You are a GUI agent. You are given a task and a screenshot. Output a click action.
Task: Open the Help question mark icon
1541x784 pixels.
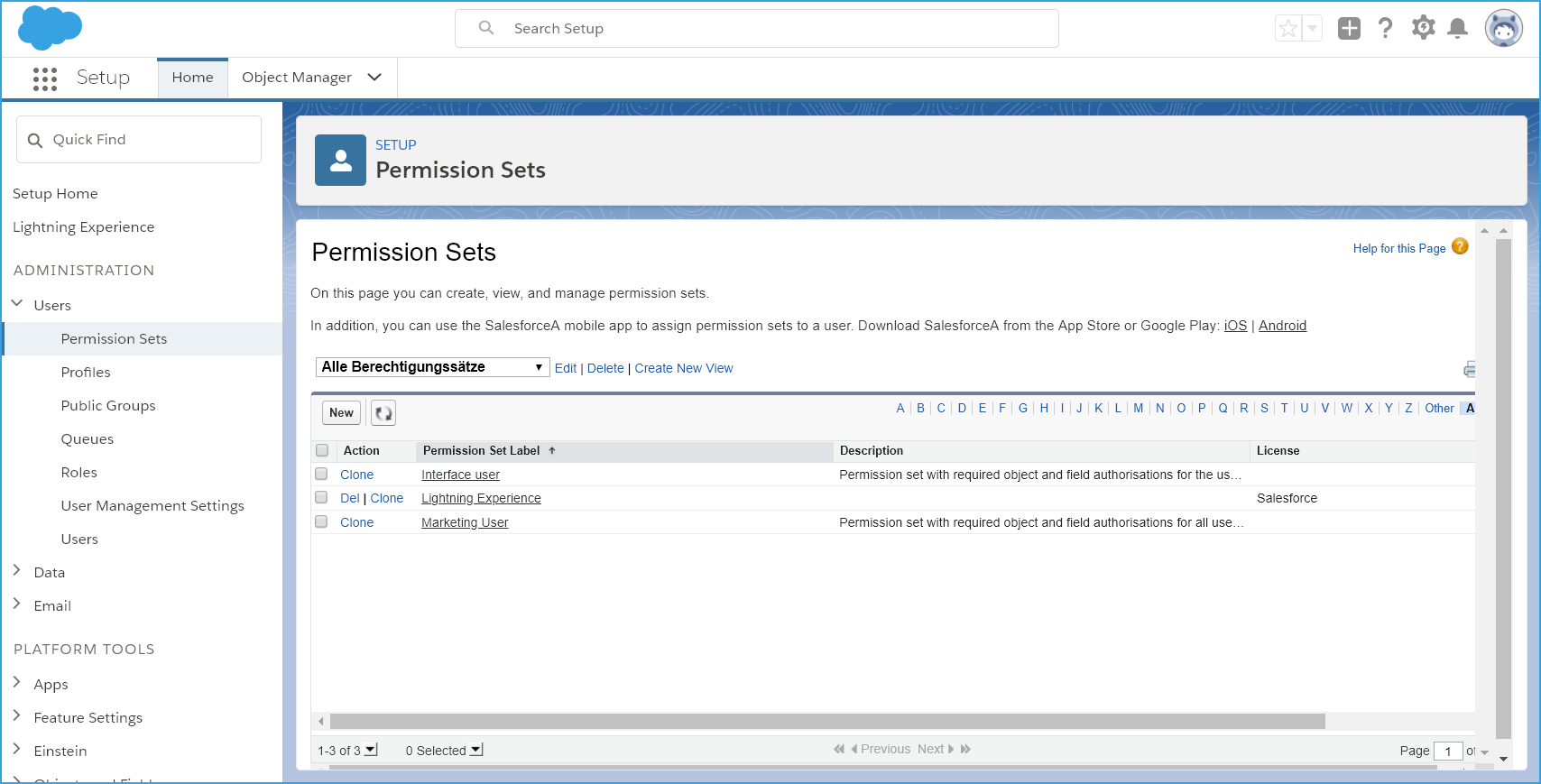1386,29
